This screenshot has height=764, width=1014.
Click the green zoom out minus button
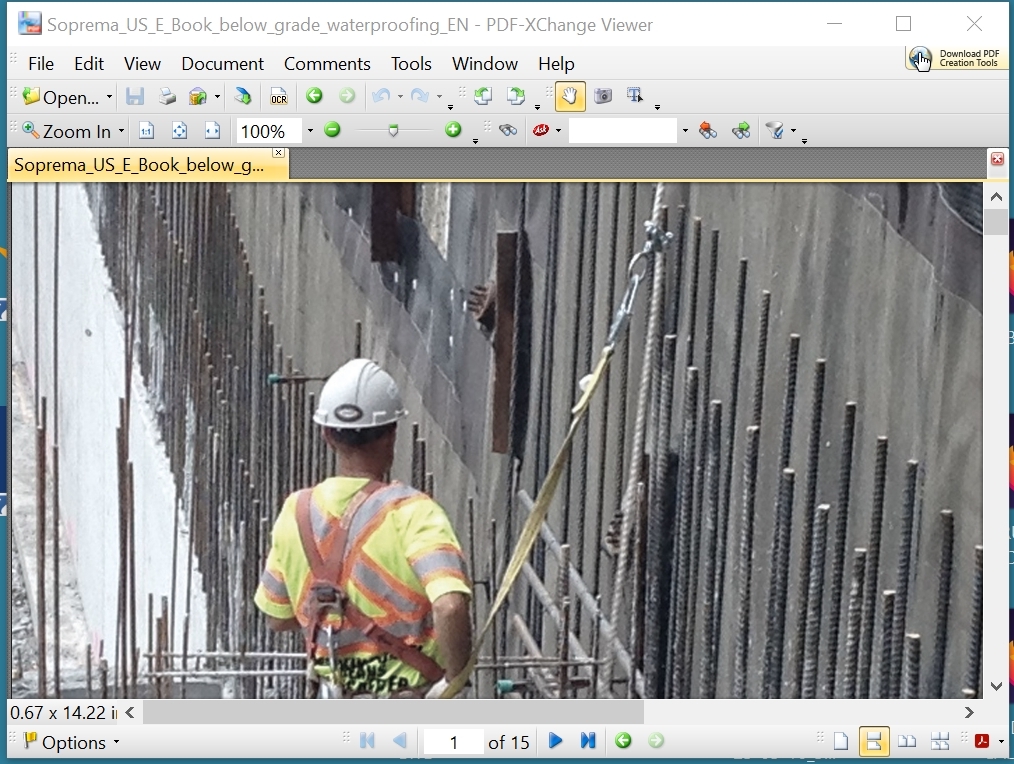tap(333, 130)
